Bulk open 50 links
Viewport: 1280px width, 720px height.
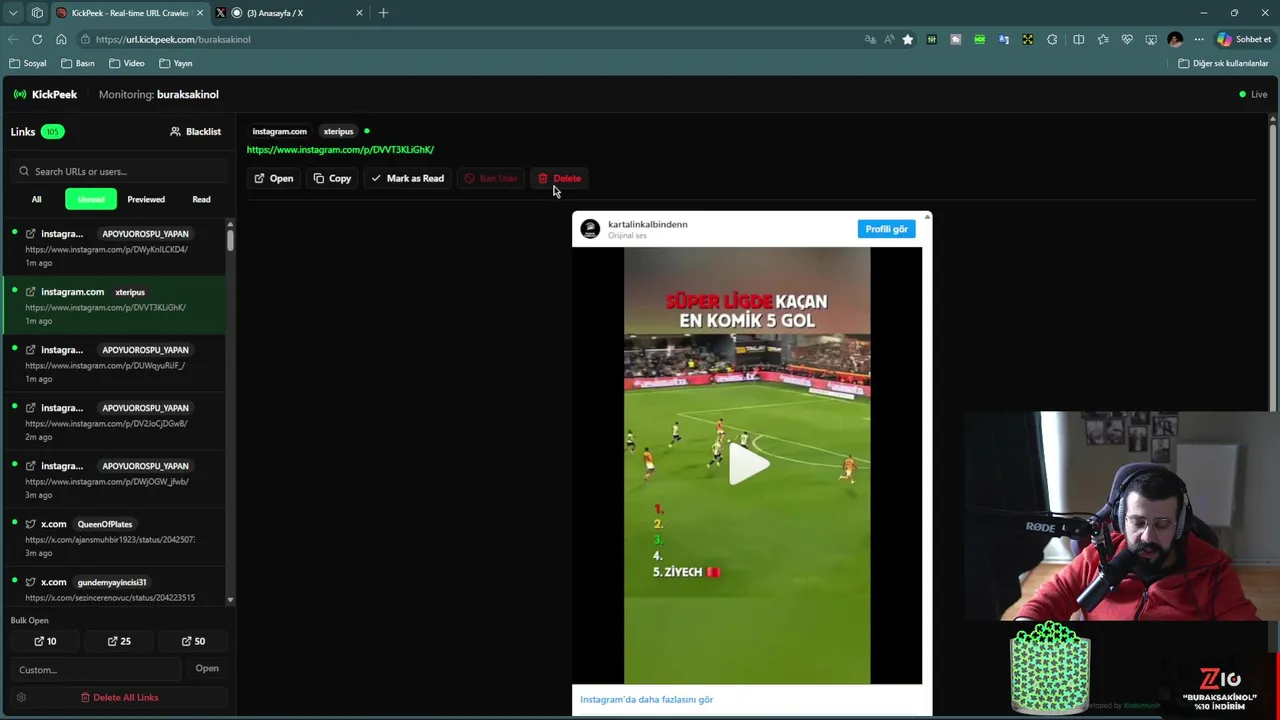click(193, 641)
